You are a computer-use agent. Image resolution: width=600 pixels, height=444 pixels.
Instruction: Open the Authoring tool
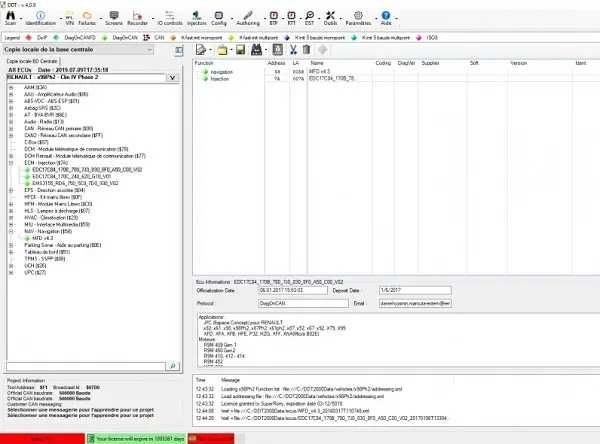(248, 18)
